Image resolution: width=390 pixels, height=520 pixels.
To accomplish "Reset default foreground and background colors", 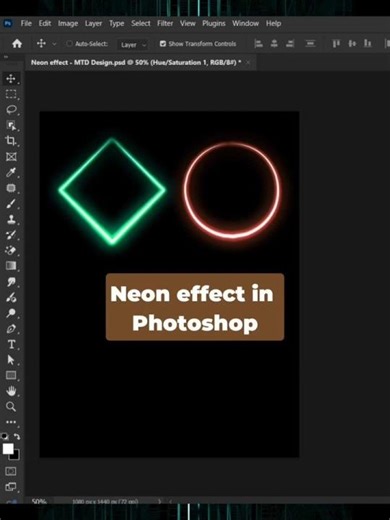I will pyautogui.click(x=5, y=436).
